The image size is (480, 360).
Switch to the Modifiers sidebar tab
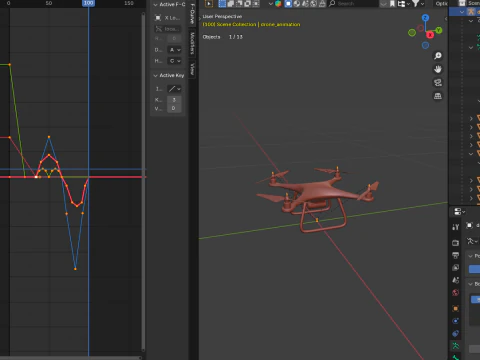[x=192, y=43]
